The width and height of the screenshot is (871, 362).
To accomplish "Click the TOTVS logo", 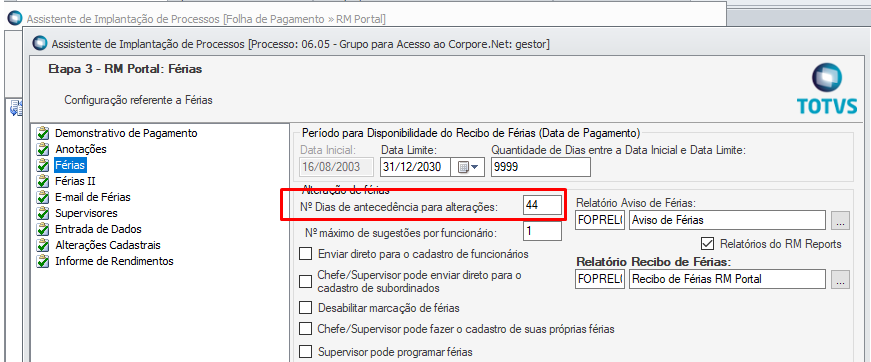I will pyautogui.click(x=827, y=89).
